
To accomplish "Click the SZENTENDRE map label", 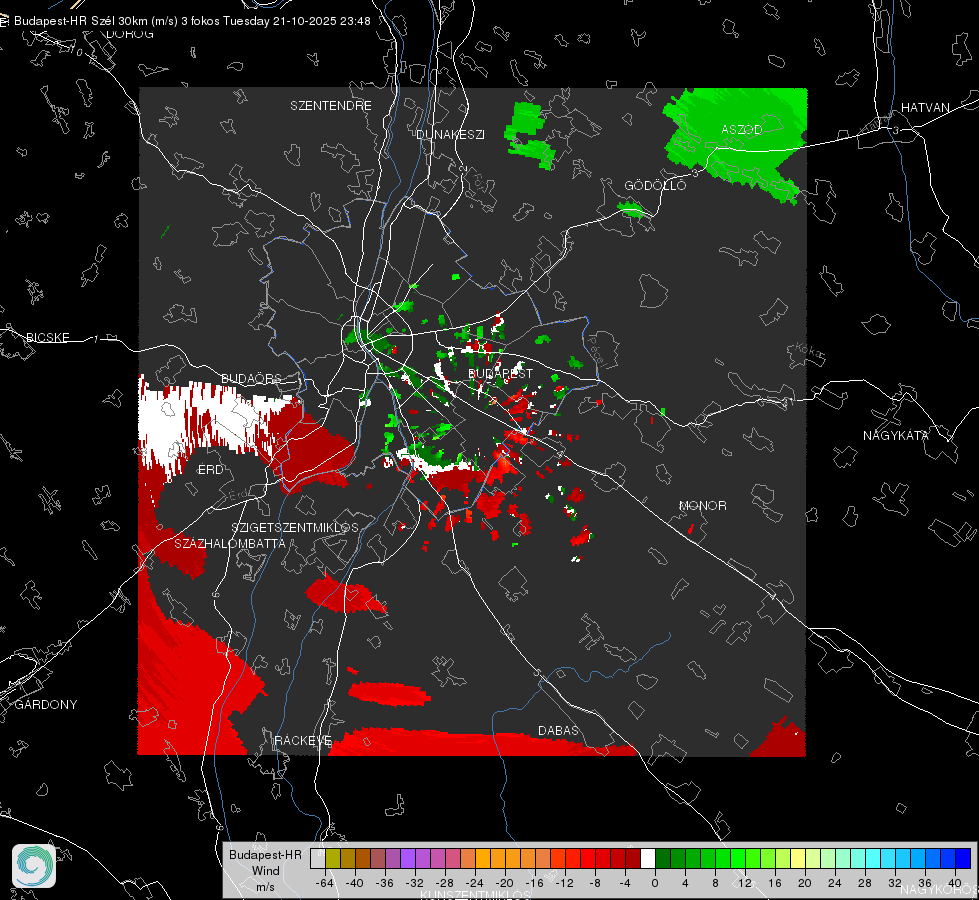I will coord(331,106).
